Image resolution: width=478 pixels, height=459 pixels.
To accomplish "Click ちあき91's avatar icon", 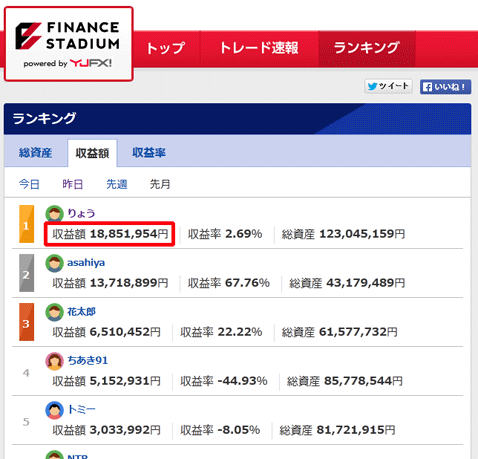I will tap(54, 361).
